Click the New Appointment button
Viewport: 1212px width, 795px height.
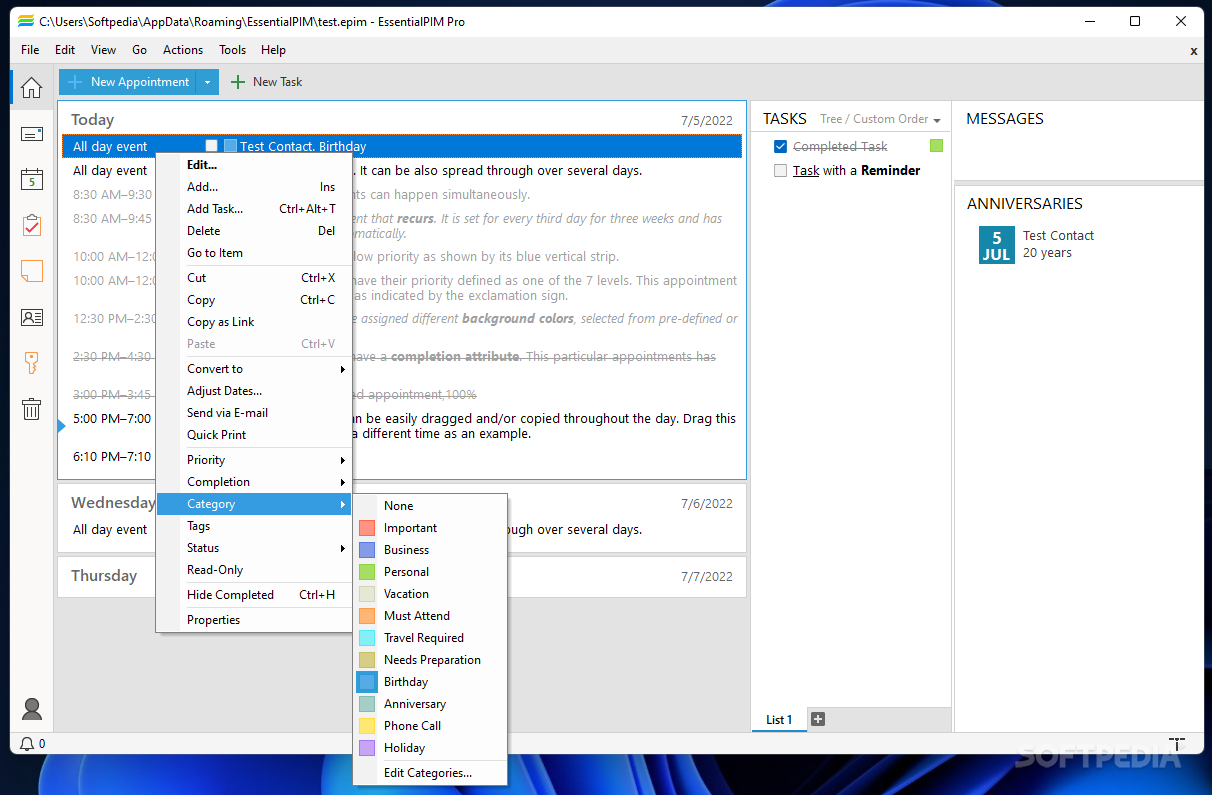point(127,82)
